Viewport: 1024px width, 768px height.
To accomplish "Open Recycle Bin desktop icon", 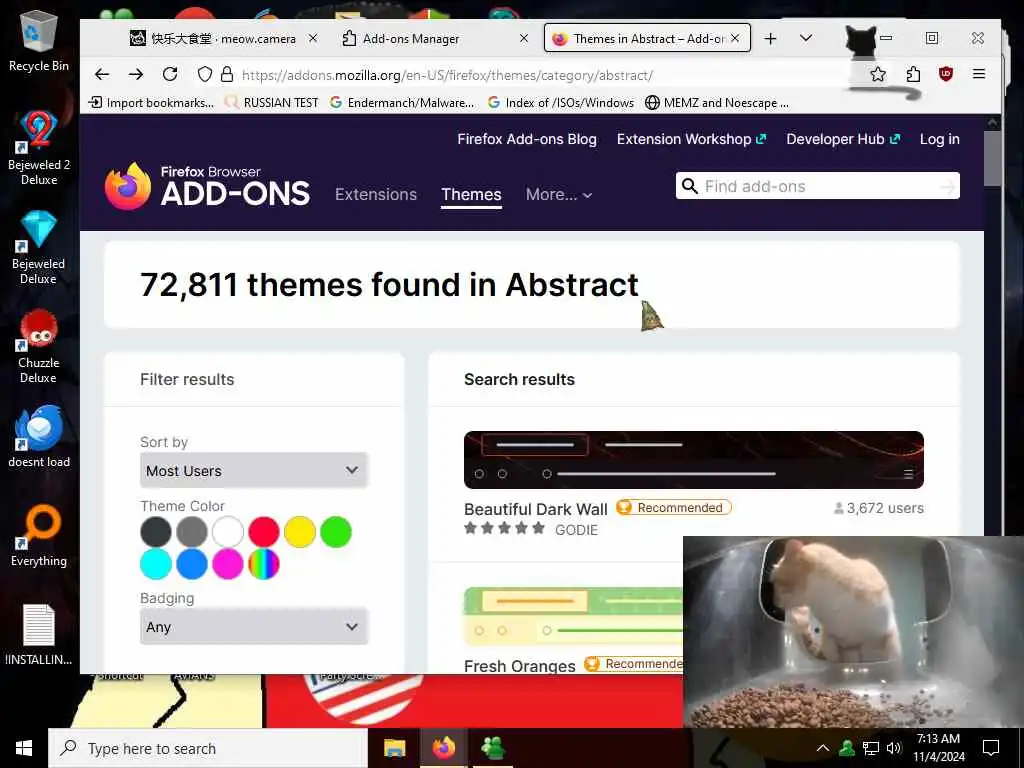I will click(x=39, y=42).
